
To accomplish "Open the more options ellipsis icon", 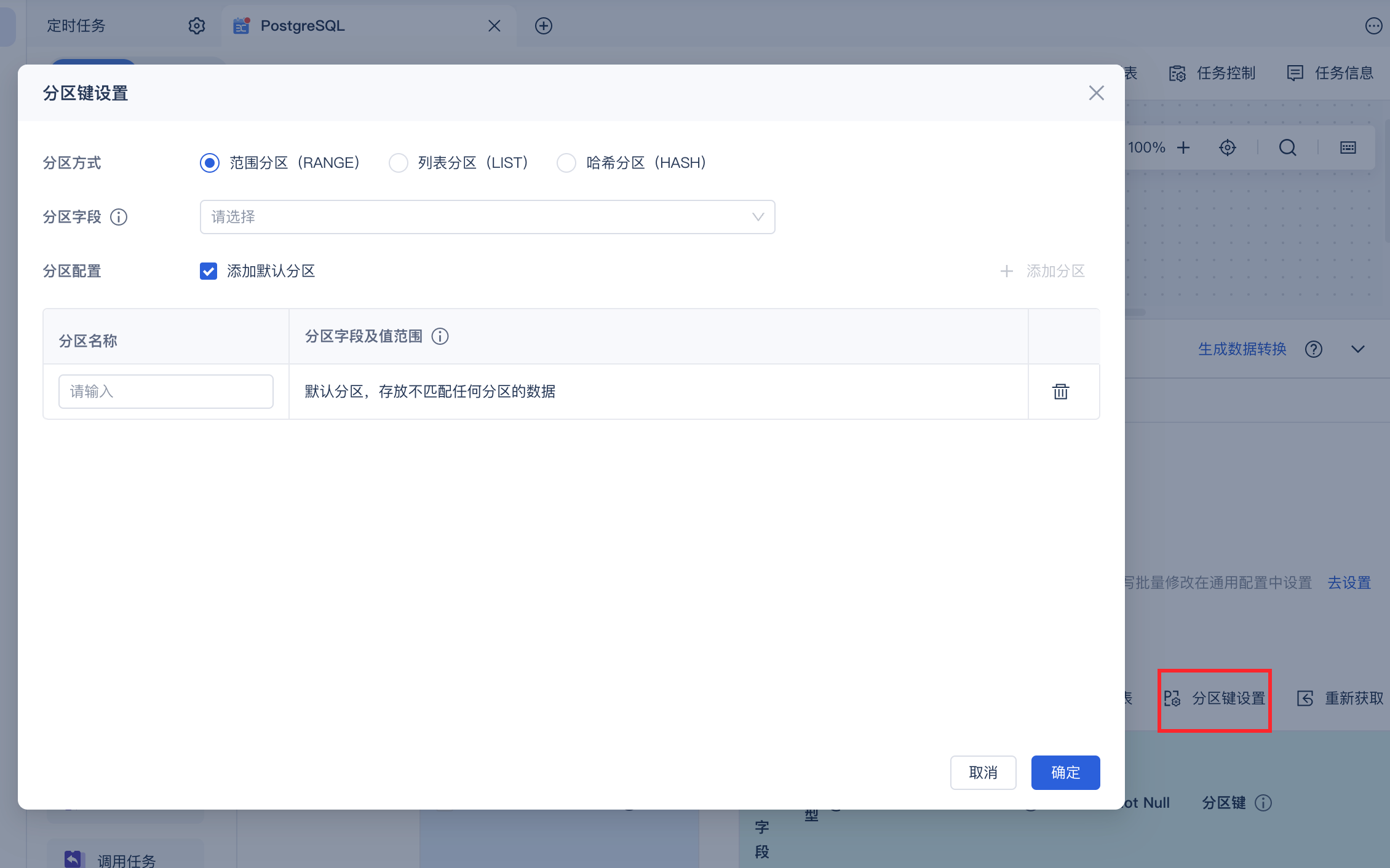I will [1373, 26].
